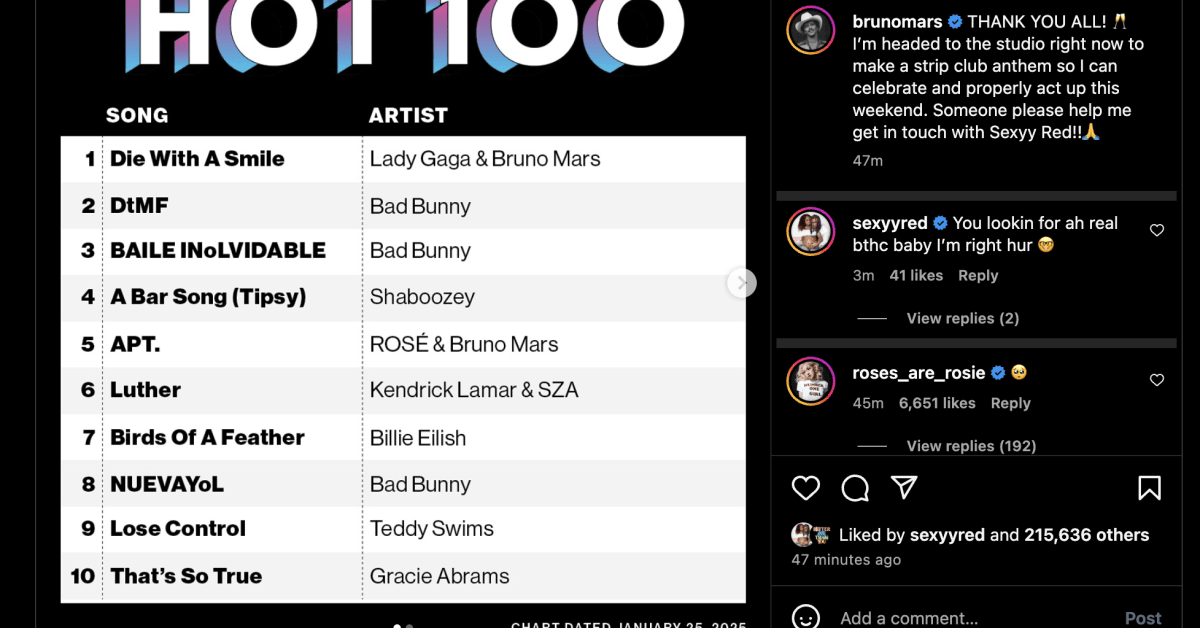This screenshot has width=1200, height=628.
Task: Select second carousel indicator dot
Action: (409, 626)
